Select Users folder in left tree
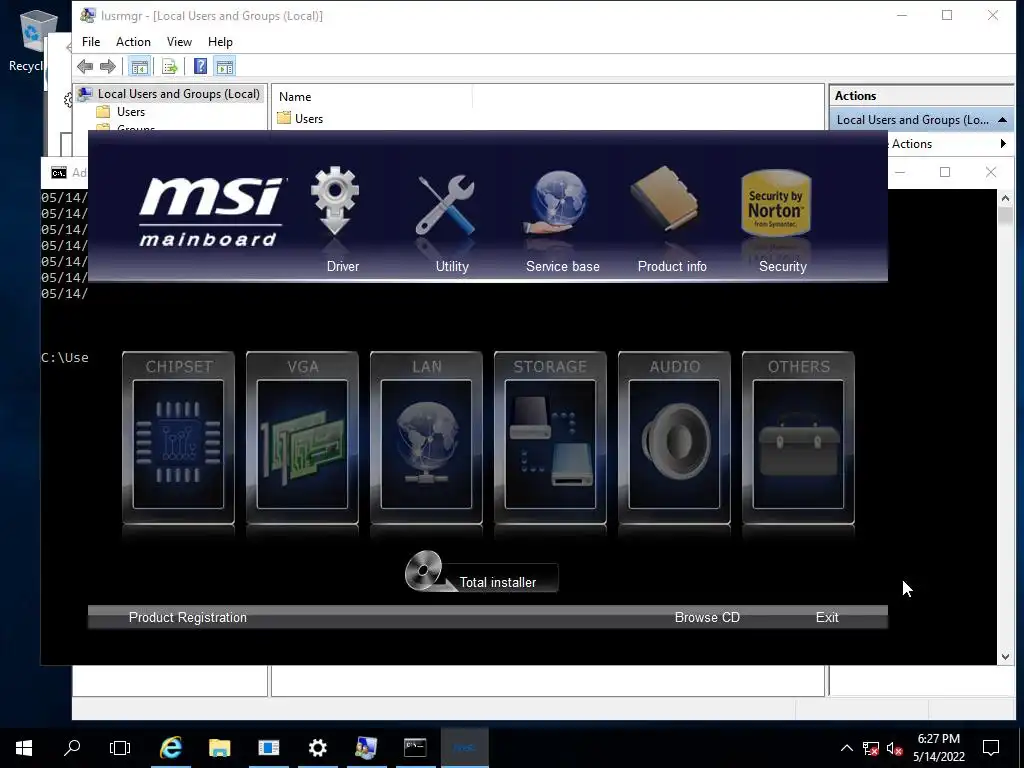The width and height of the screenshot is (1024, 768). point(131,112)
